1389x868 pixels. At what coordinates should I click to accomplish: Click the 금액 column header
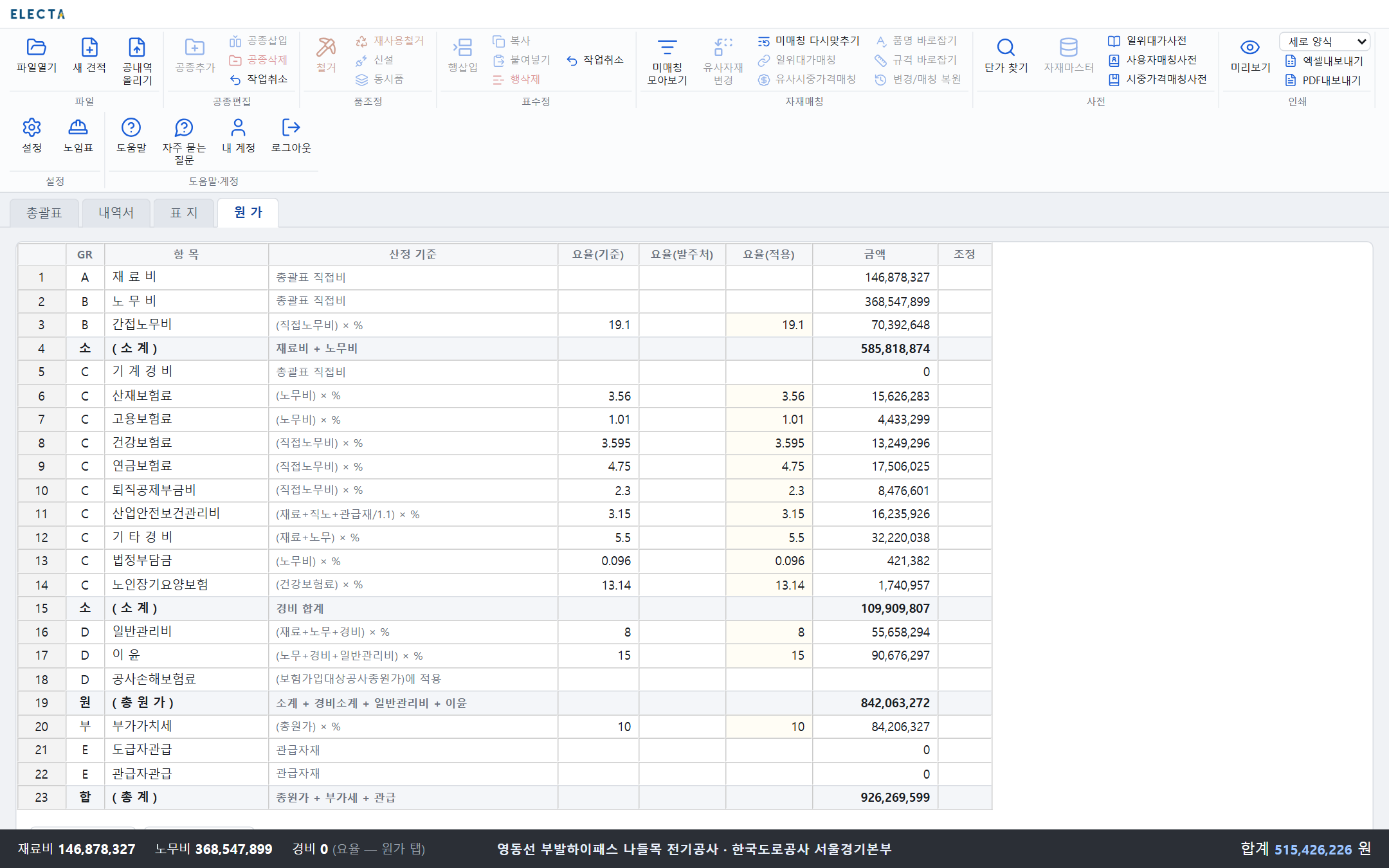click(x=875, y=255)
